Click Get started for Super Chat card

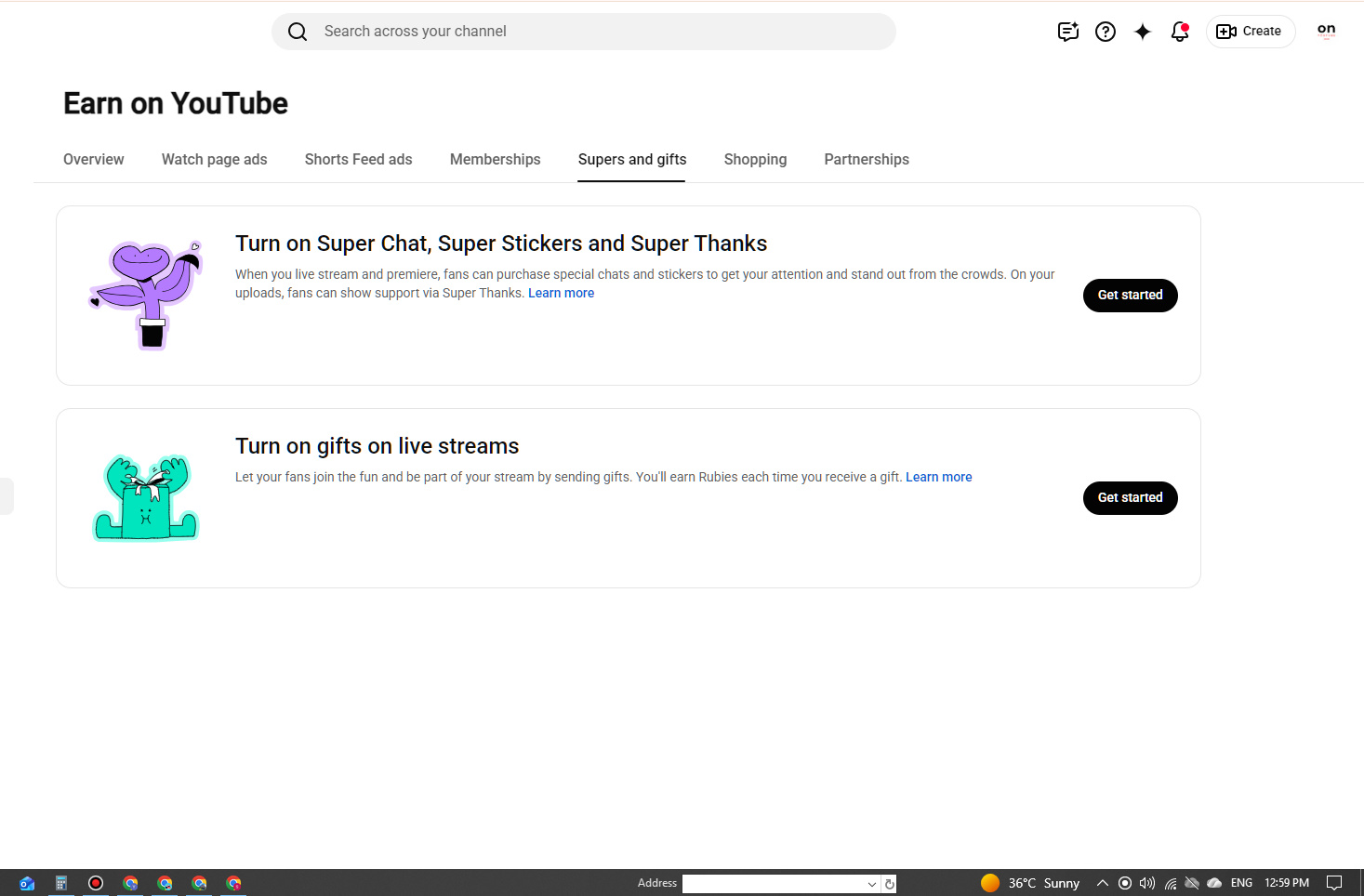pyautogui.click(x=1131, y=296)
